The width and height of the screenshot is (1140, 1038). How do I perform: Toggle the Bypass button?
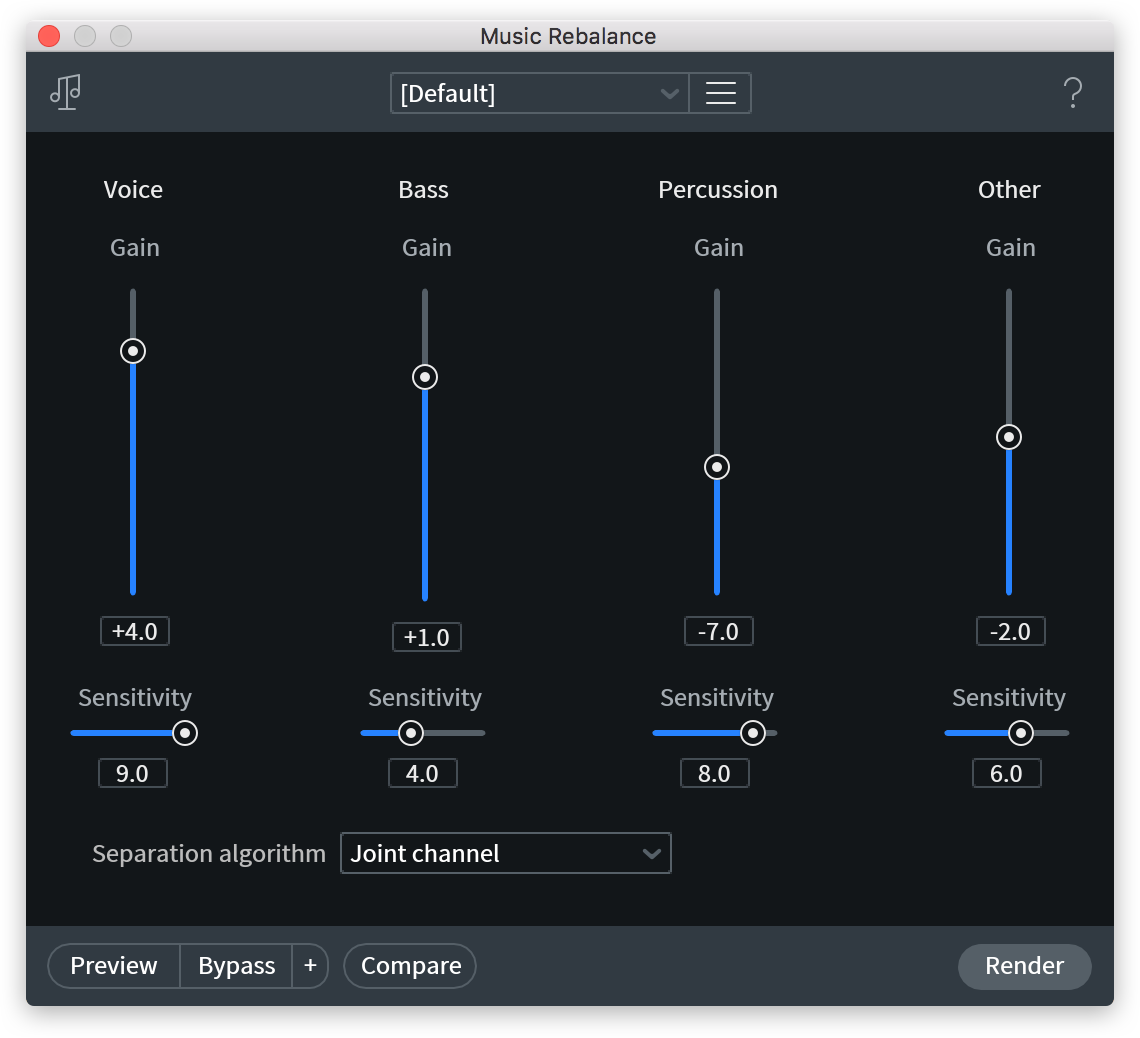click(236, 966)
